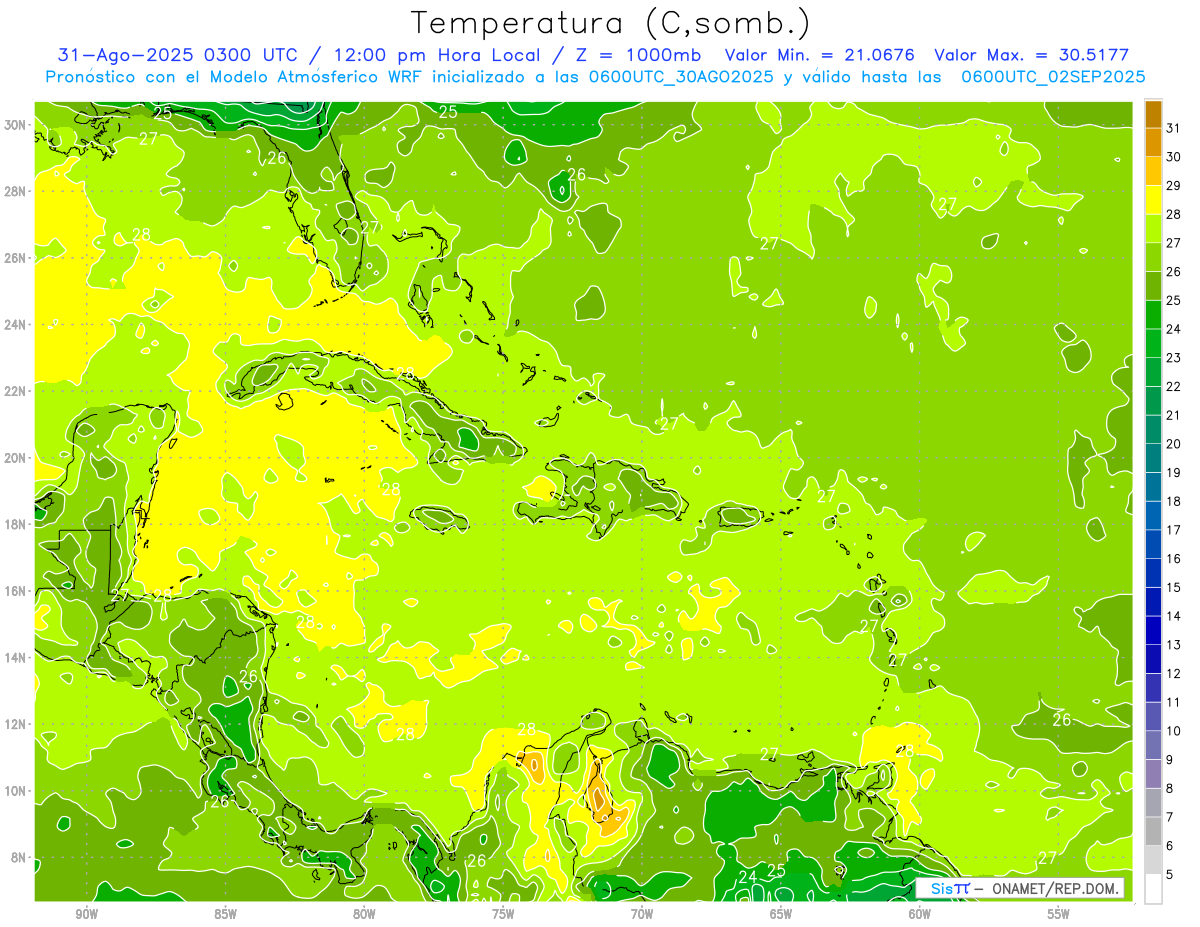
Task: Click the "18N" latitude axis label
Action: [17, 524]
